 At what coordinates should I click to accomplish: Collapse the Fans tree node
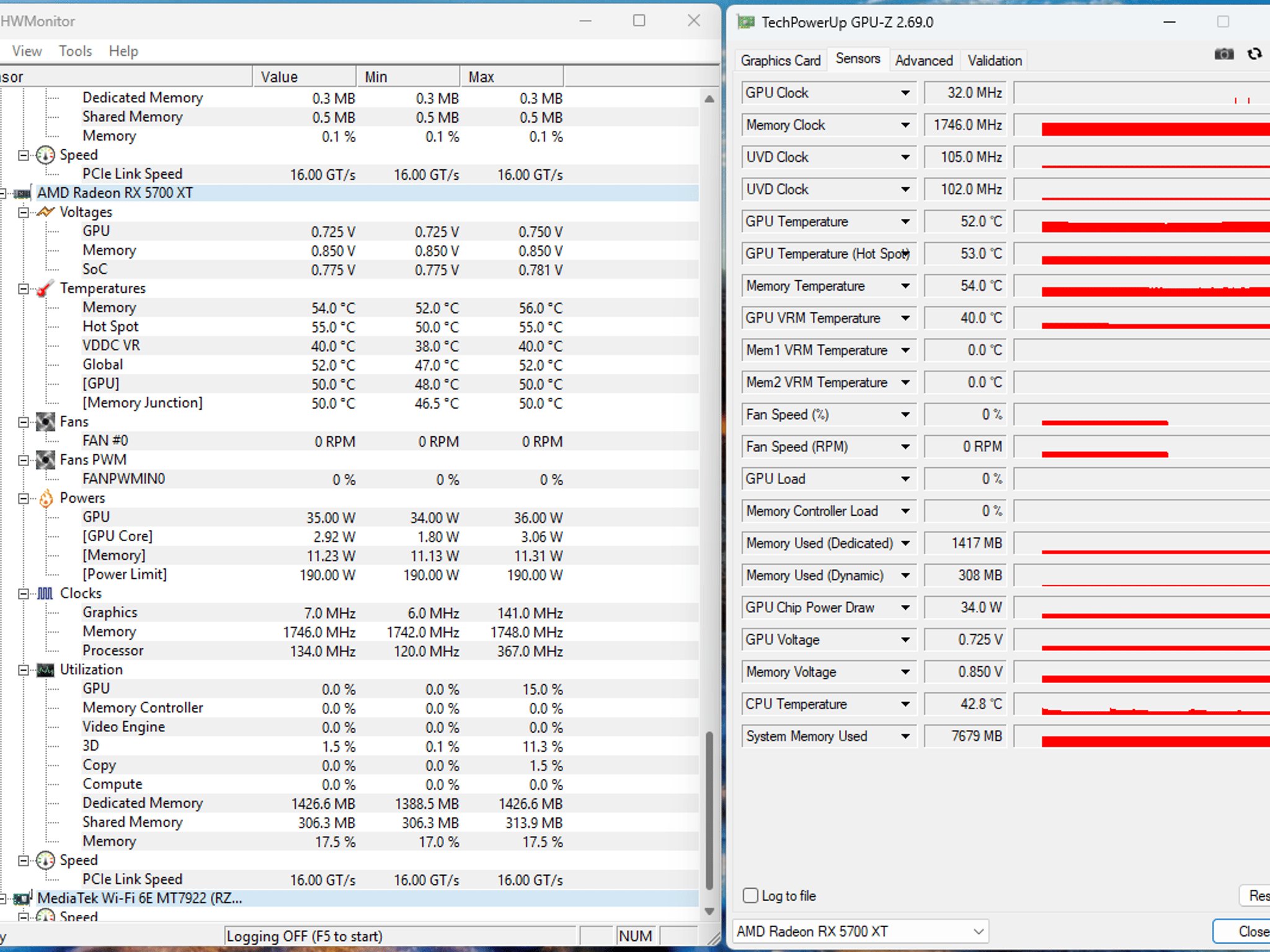coord(23,422)
